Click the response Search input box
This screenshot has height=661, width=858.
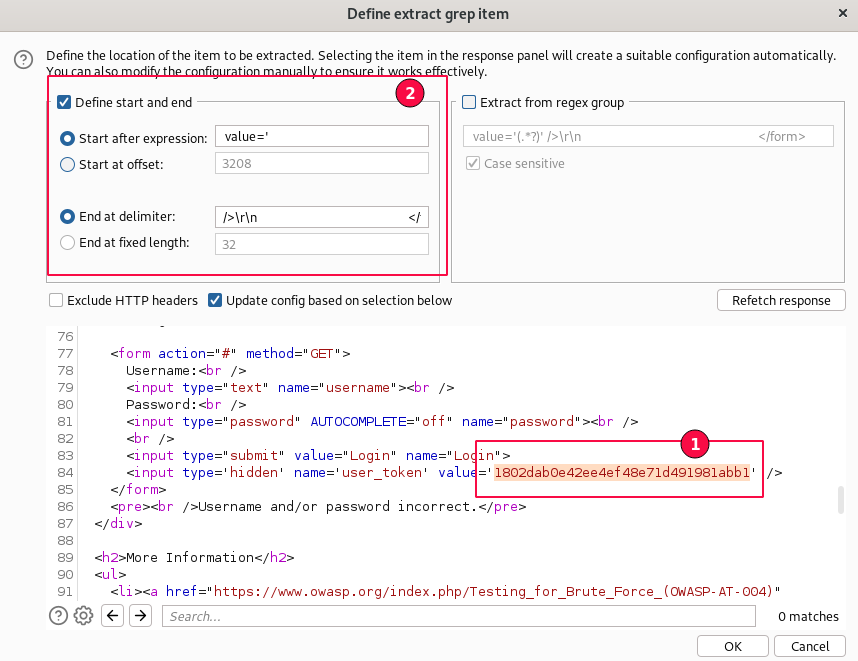point(458,616)
